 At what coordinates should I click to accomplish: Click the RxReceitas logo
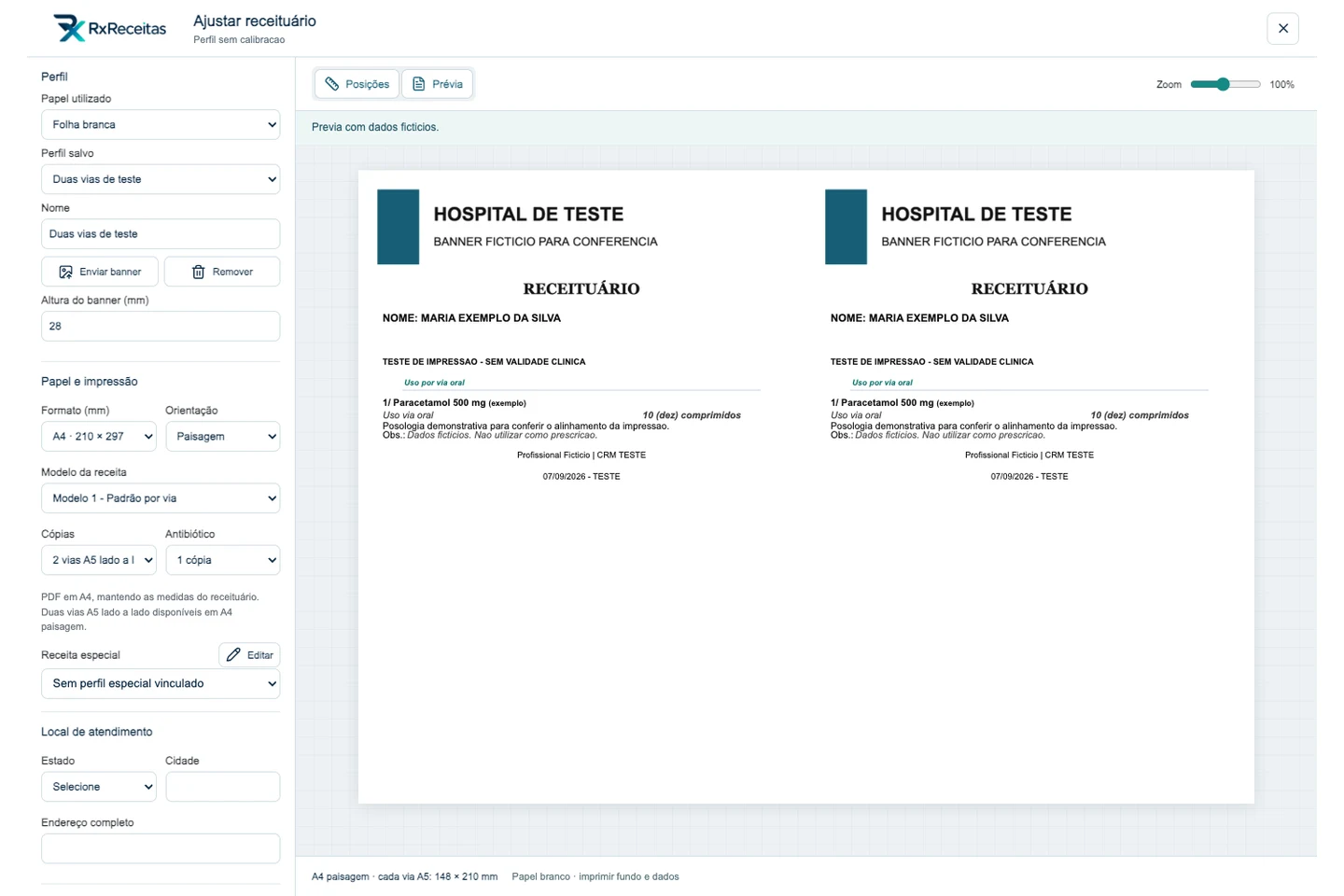click(110, 29)
